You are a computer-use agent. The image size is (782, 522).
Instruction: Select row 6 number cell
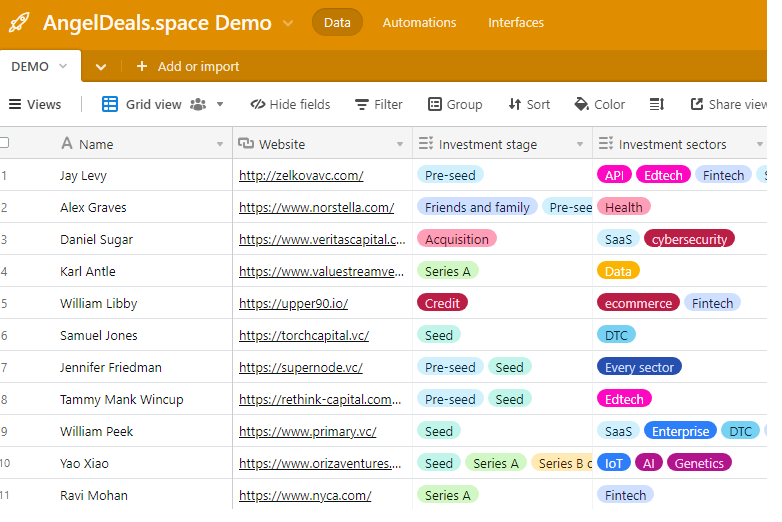click(4, 336)
